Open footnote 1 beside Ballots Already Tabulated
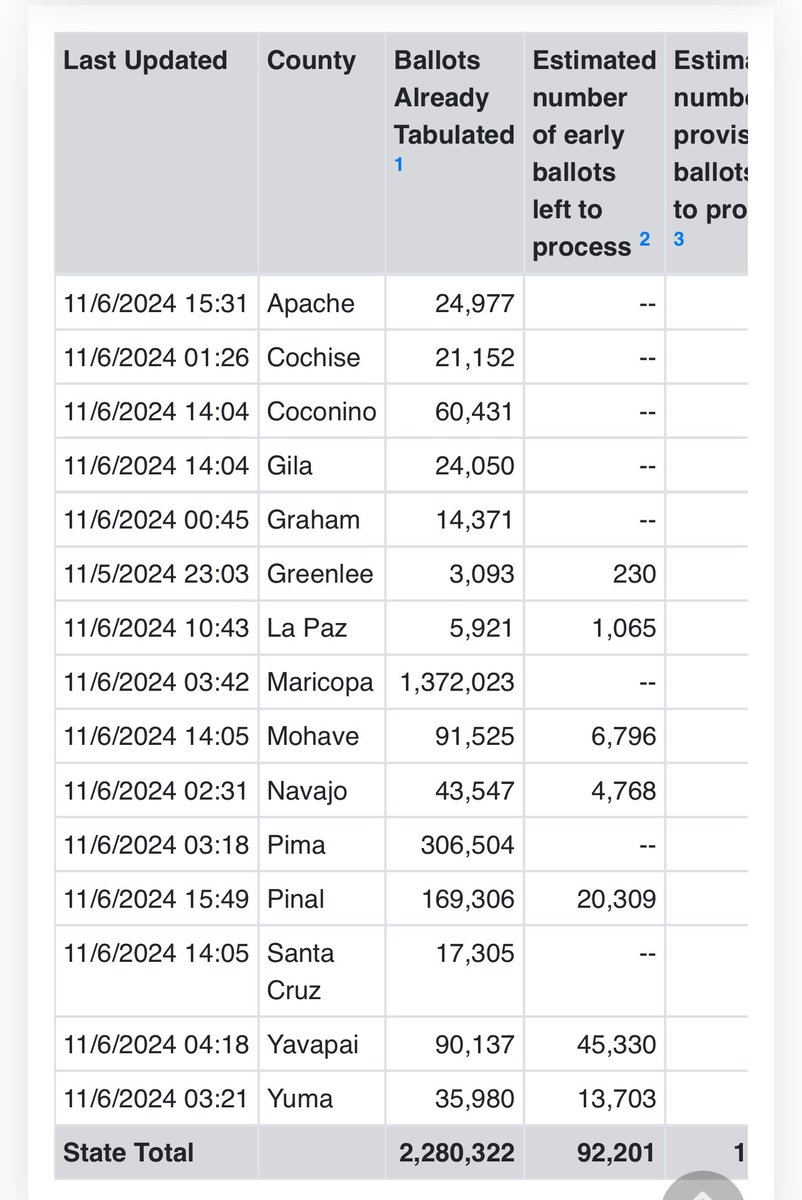The height and width of the screenshot is (1200, 802). (399, 165)
